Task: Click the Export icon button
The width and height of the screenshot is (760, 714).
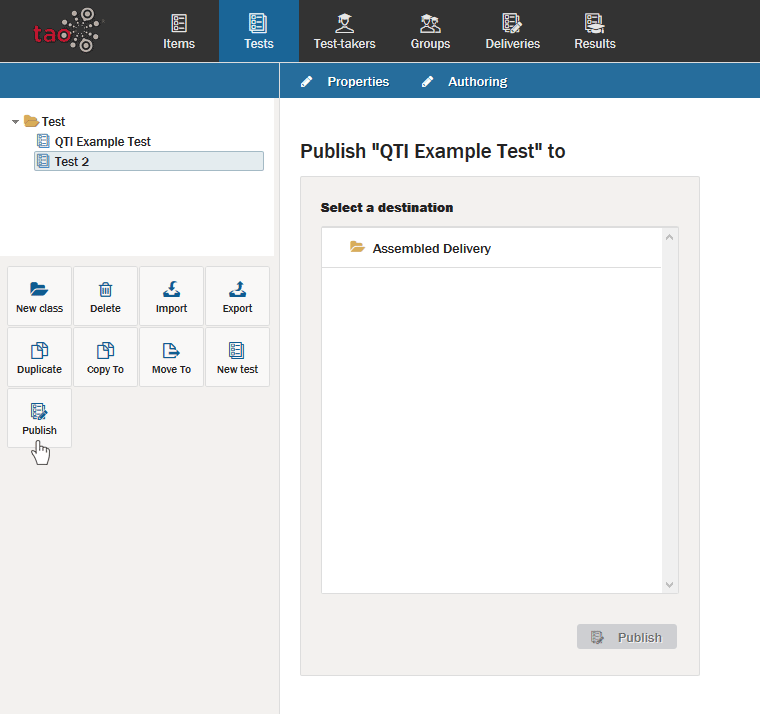Action: pyautogui.click(x=237, y=290)
